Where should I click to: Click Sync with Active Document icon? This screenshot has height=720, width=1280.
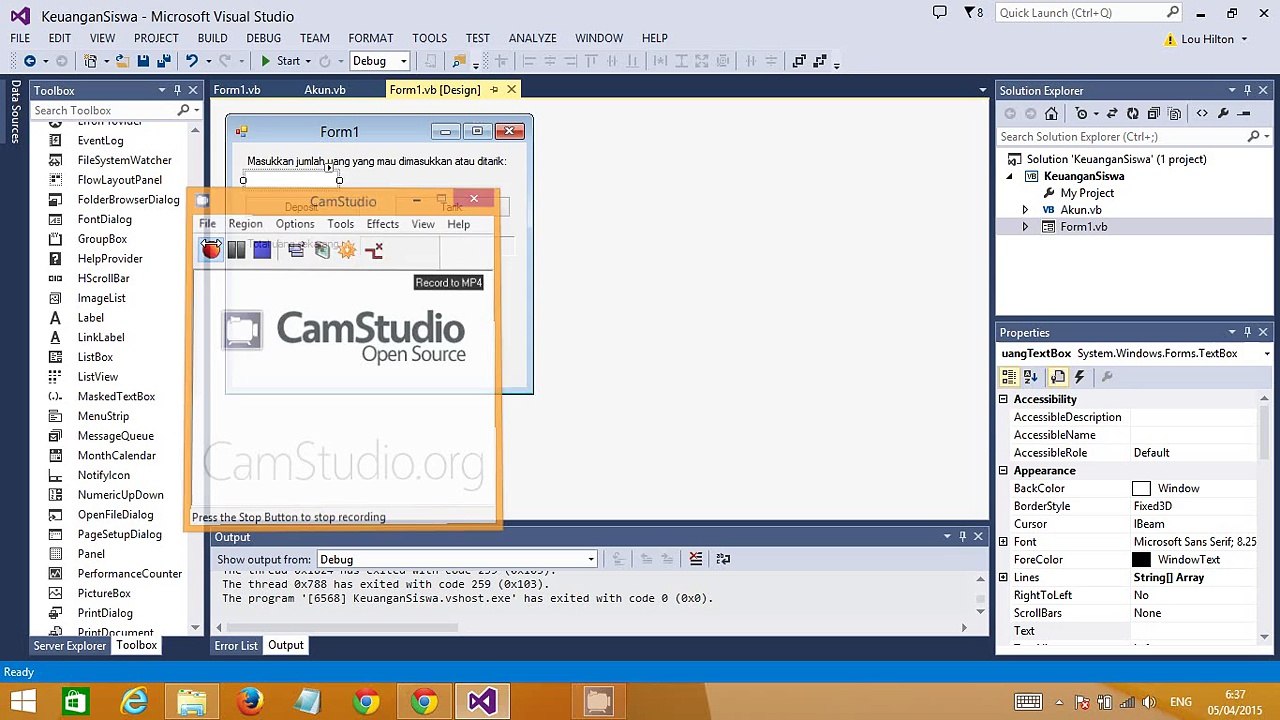point(1112,114)
